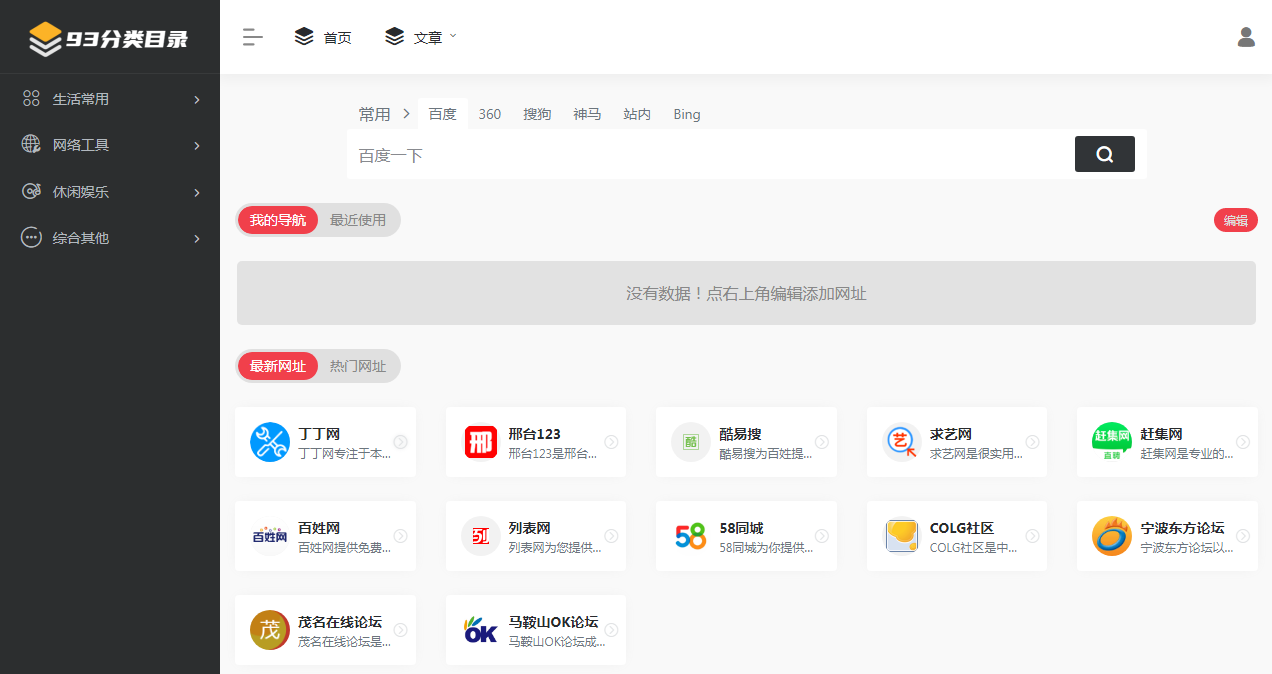Open the 丁丁网 title link
1272x674 pixels.
319,434
